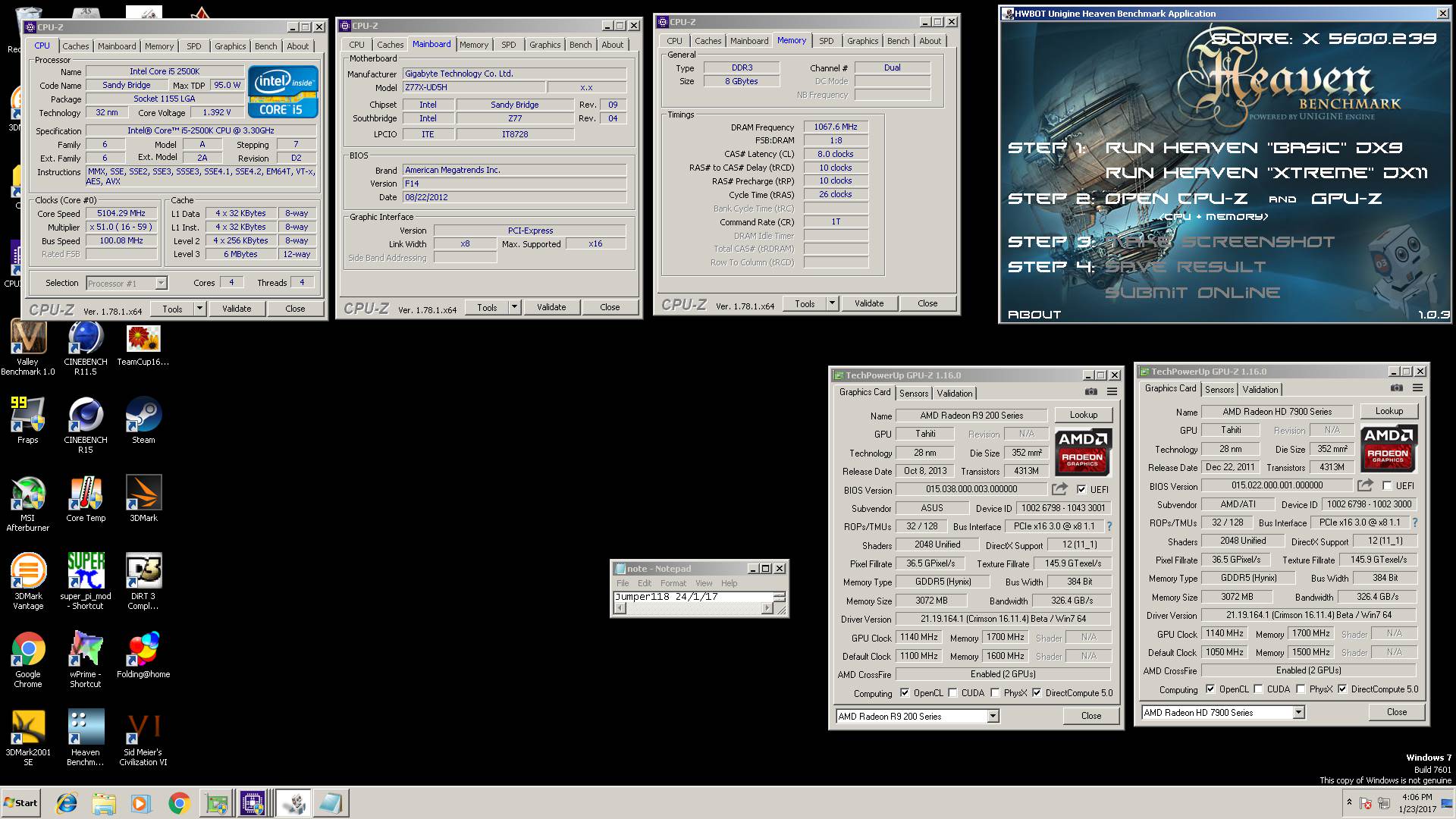
Task: Open MSI Afterburner desktop icon
Action: (x=28, y=504)
